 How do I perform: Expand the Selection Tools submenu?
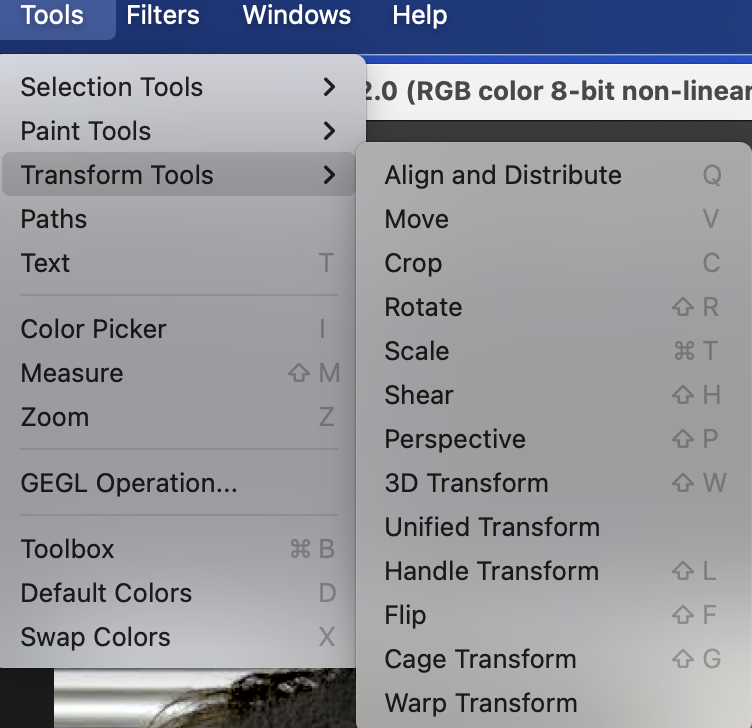(x=111, y=87)
